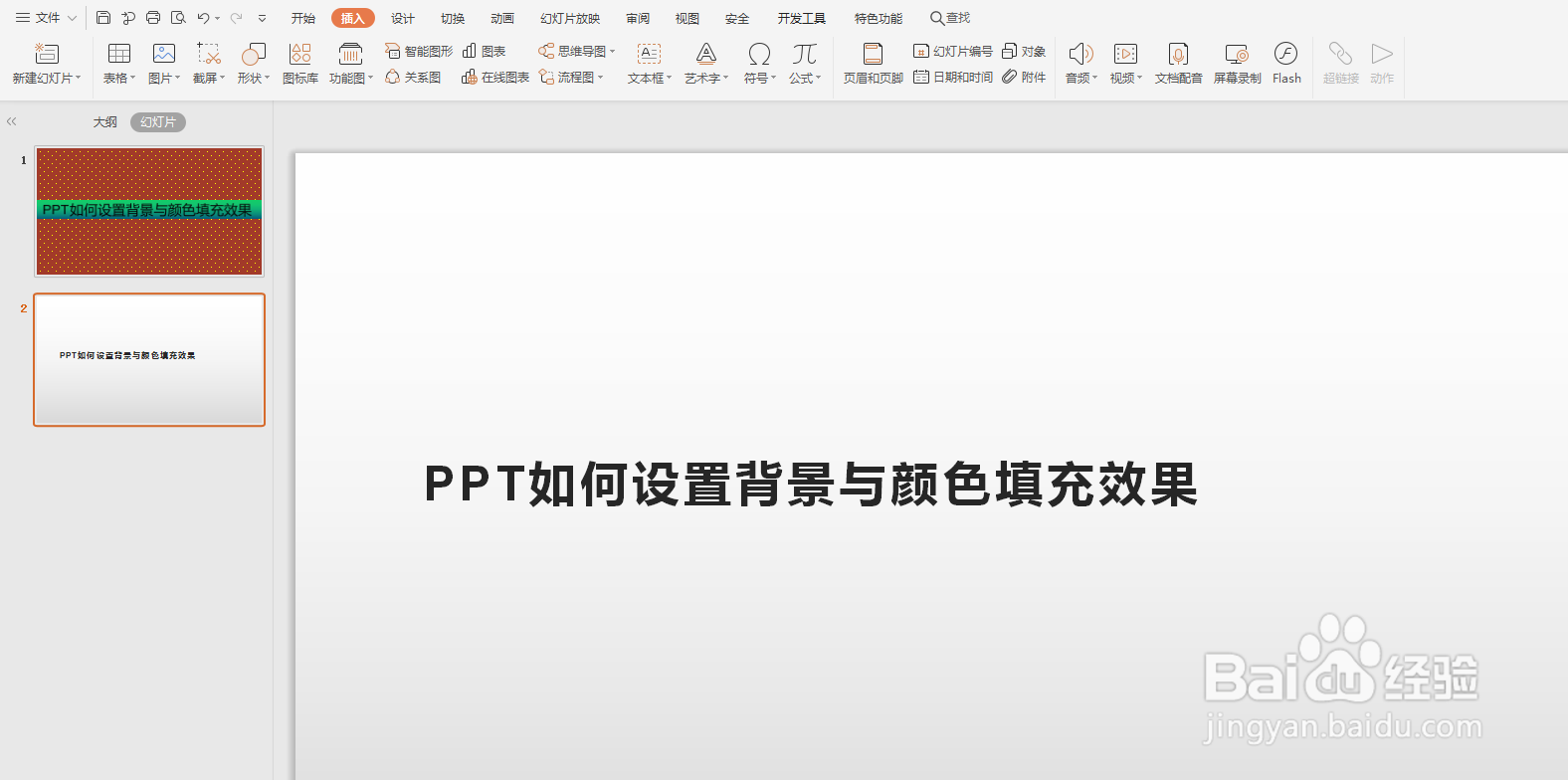1568x780 pixels.
Task: Open the 开发工具 developer tools tab
Action: pyautogui.click(x=802, y=18)
